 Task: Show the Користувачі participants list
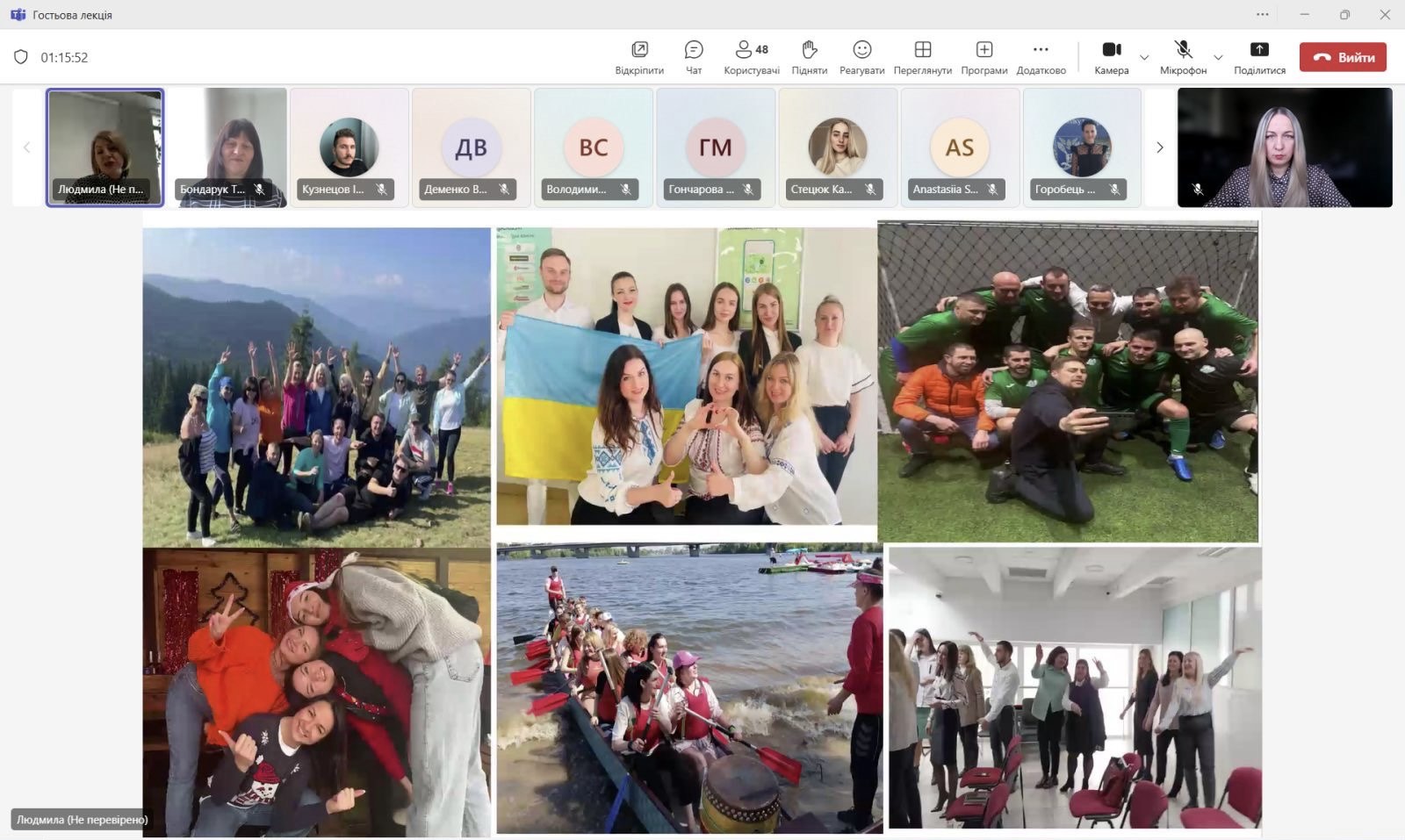click(751, 57)
